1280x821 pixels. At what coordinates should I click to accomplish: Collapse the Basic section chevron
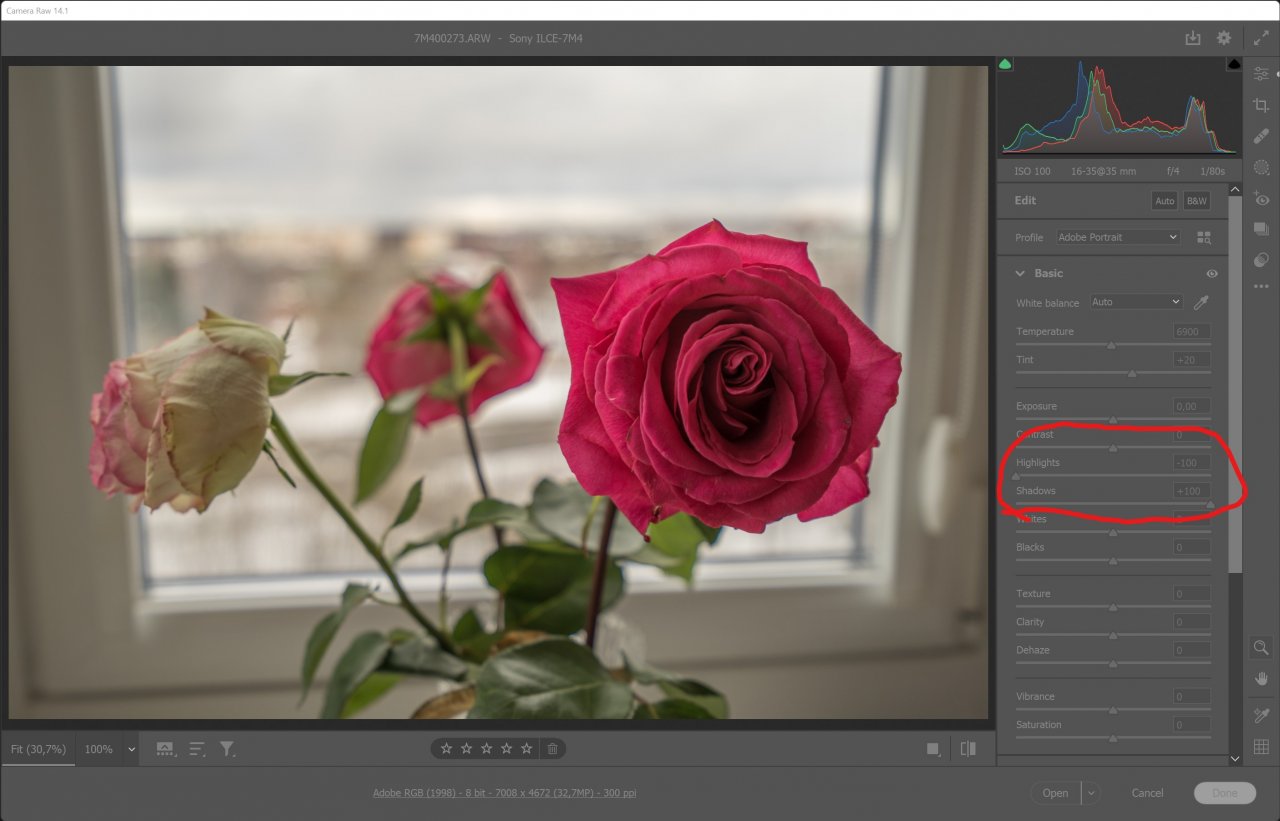point(1020,273)
